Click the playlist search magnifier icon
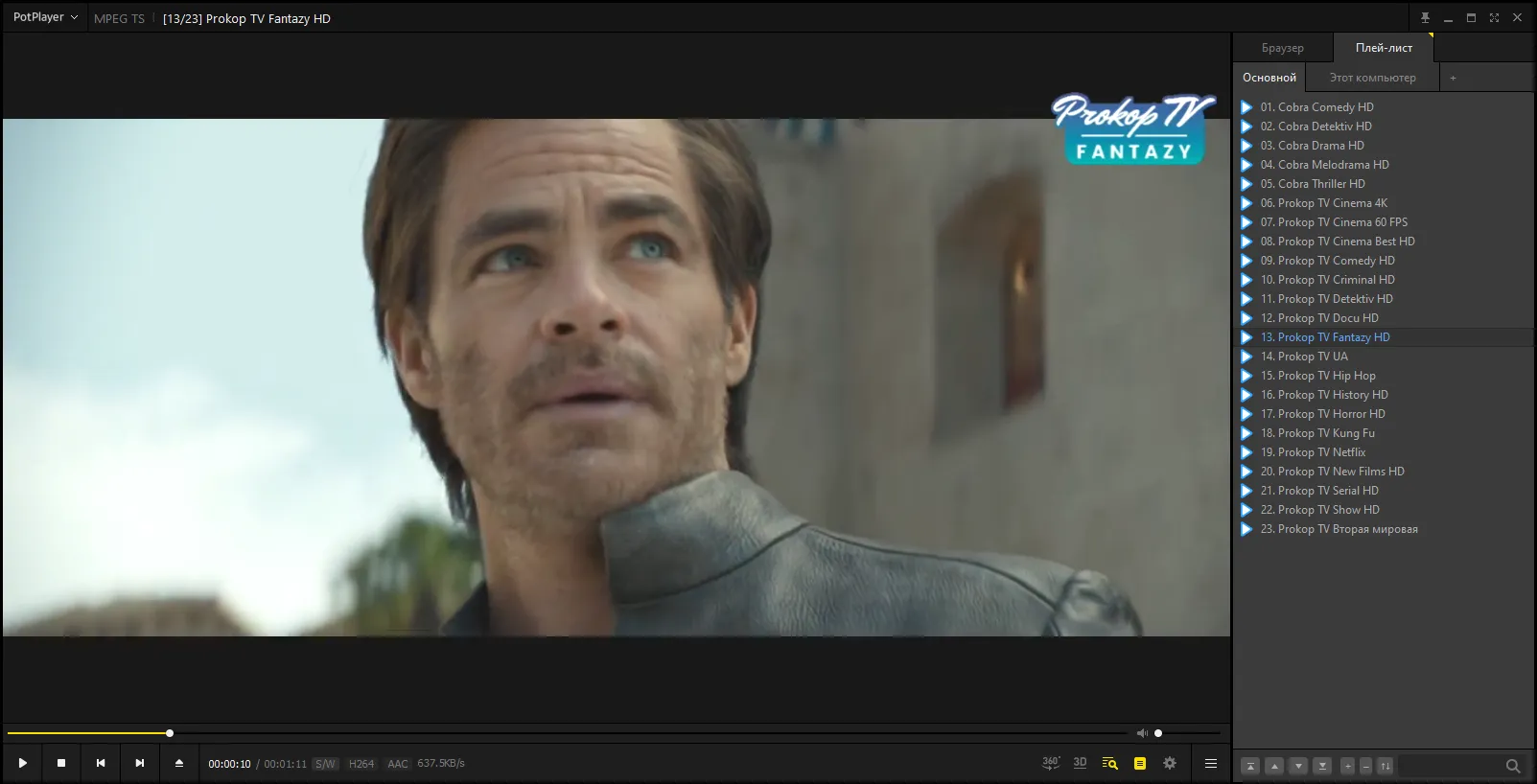This screenshot has height=784, width=1537. pos(1513,766)
